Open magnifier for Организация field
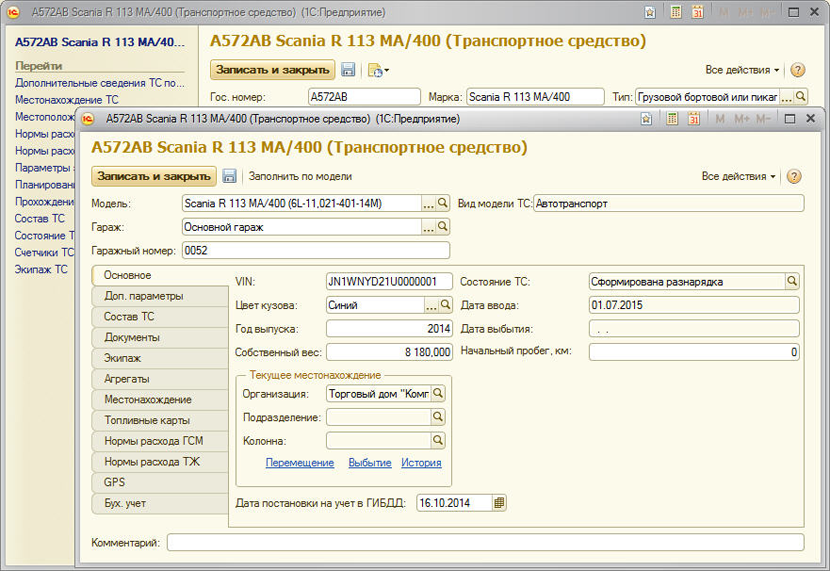 [438, 394]
